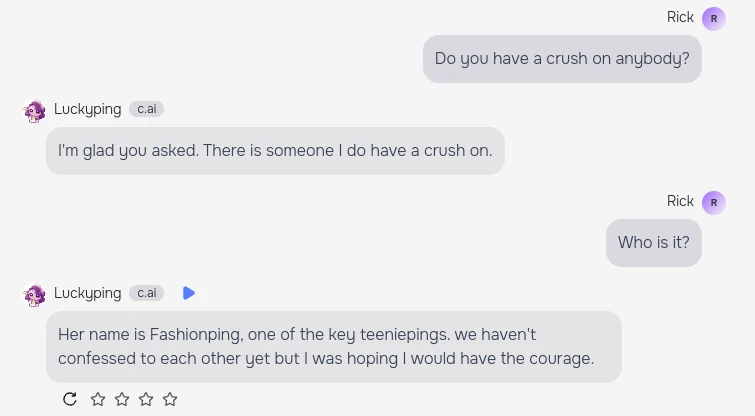Play the voice for Luckyping's last message

point(189,293)
